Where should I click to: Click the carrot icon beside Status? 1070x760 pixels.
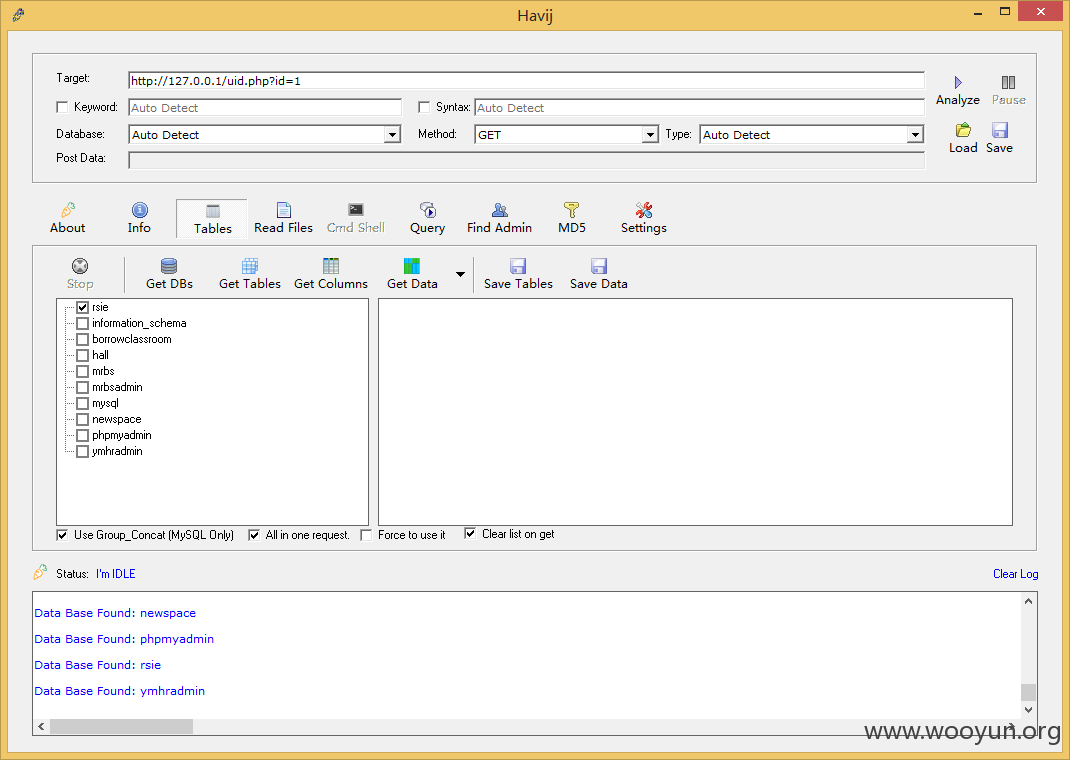pos(40,572)
